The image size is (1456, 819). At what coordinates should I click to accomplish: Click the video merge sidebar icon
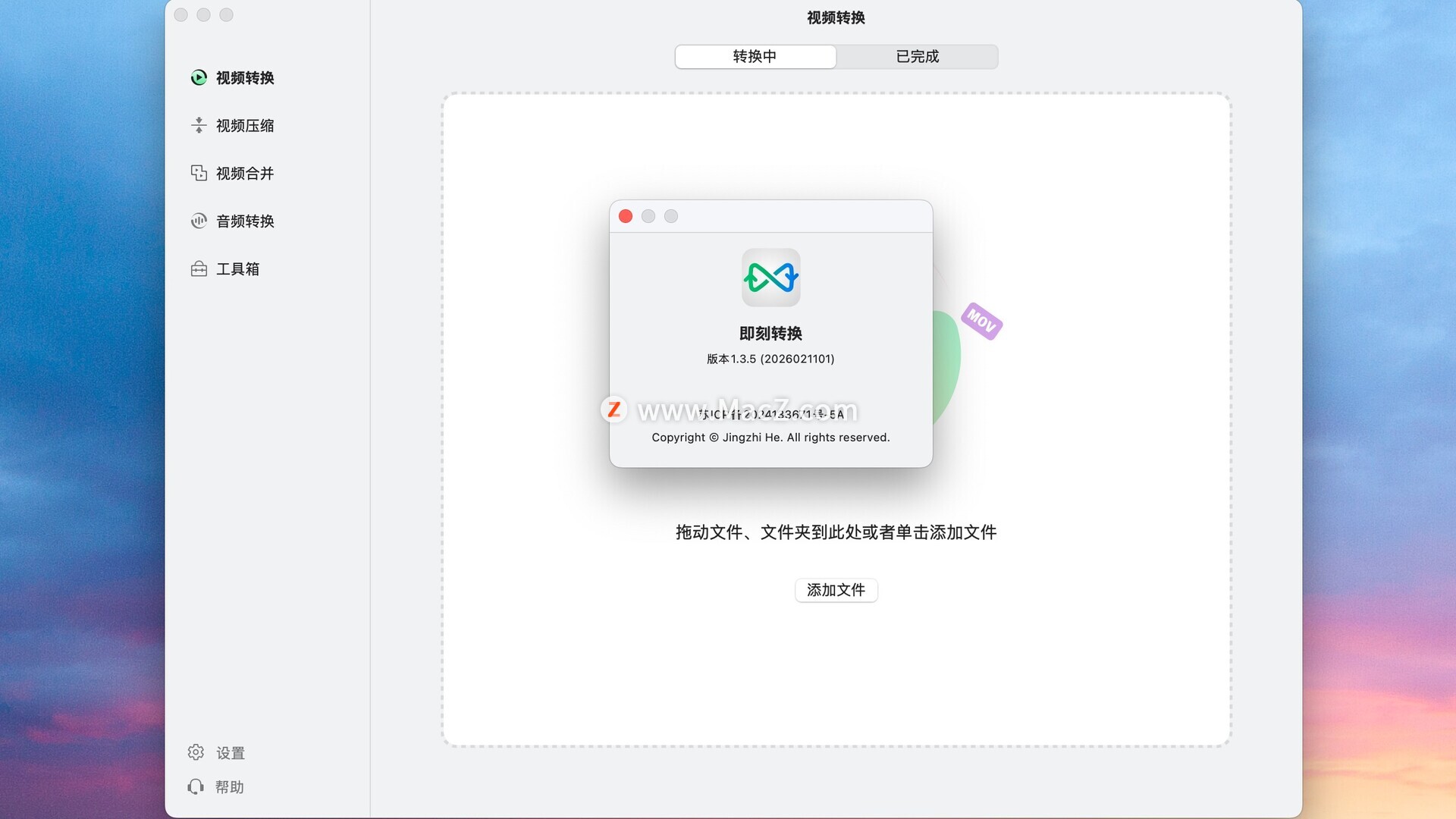point(199,173)
